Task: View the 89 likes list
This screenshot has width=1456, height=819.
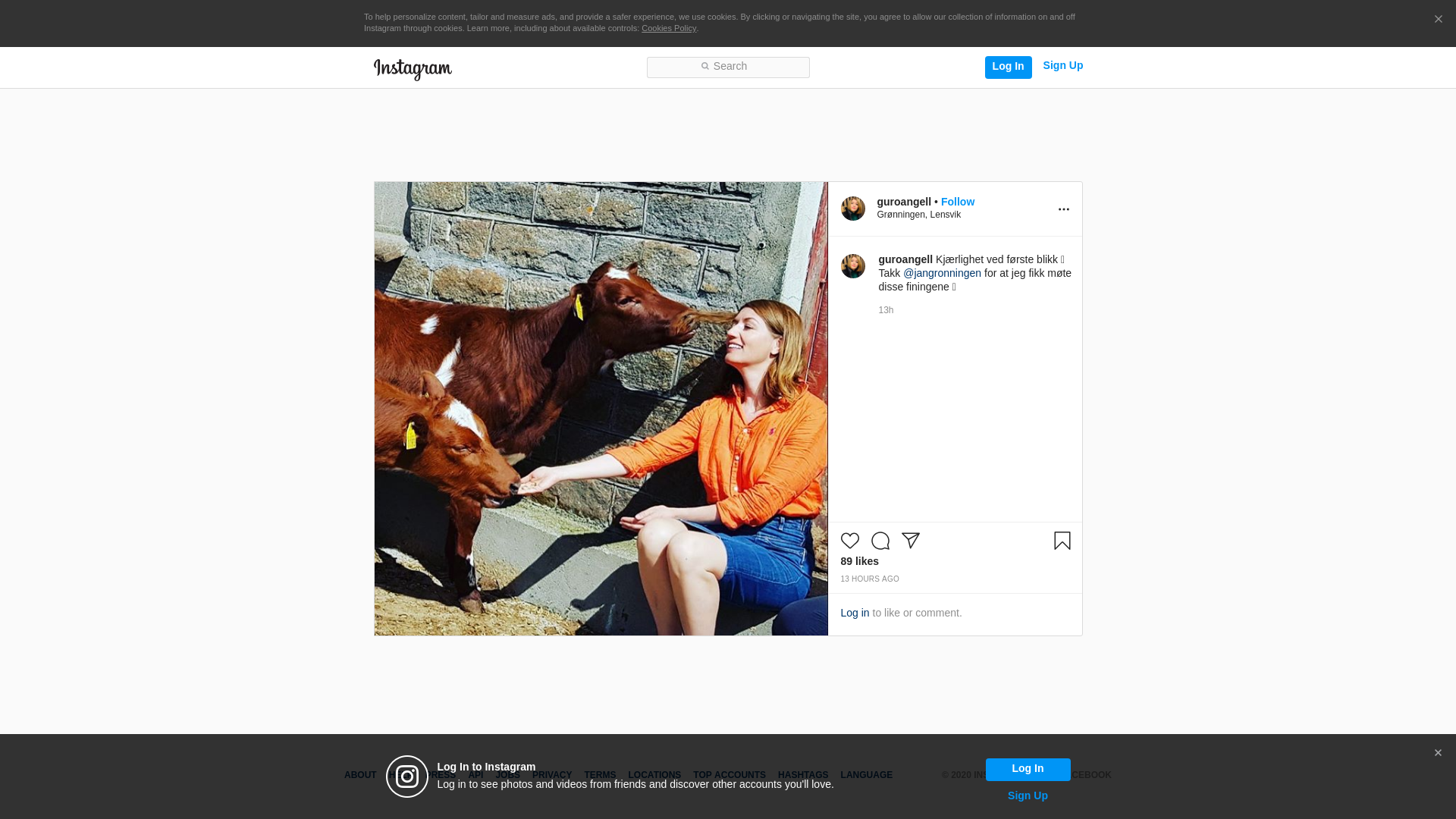Action: tap(859, 561)
